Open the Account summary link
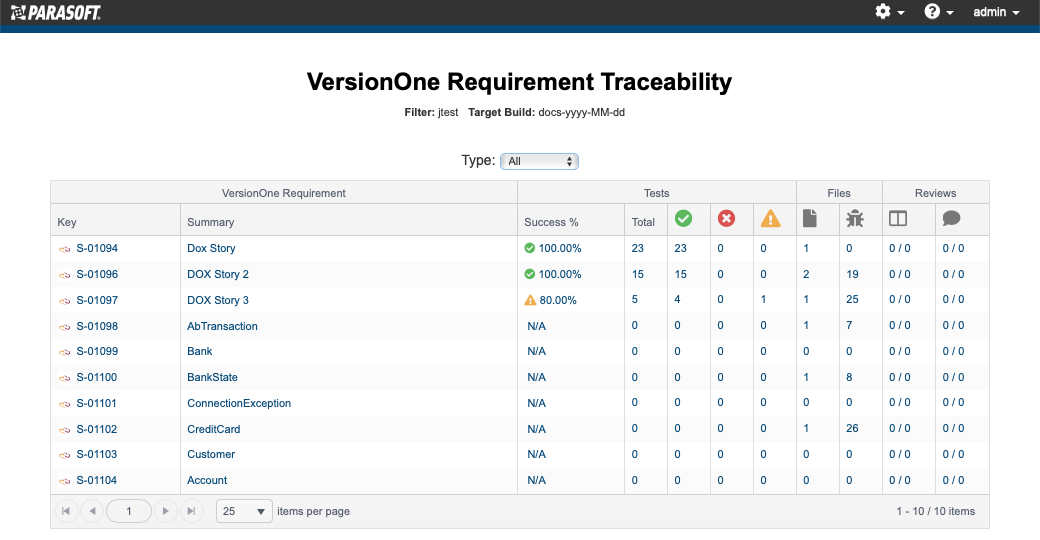Image resolution: width=1040 pixels, height=540 pixels. point(207,480)
